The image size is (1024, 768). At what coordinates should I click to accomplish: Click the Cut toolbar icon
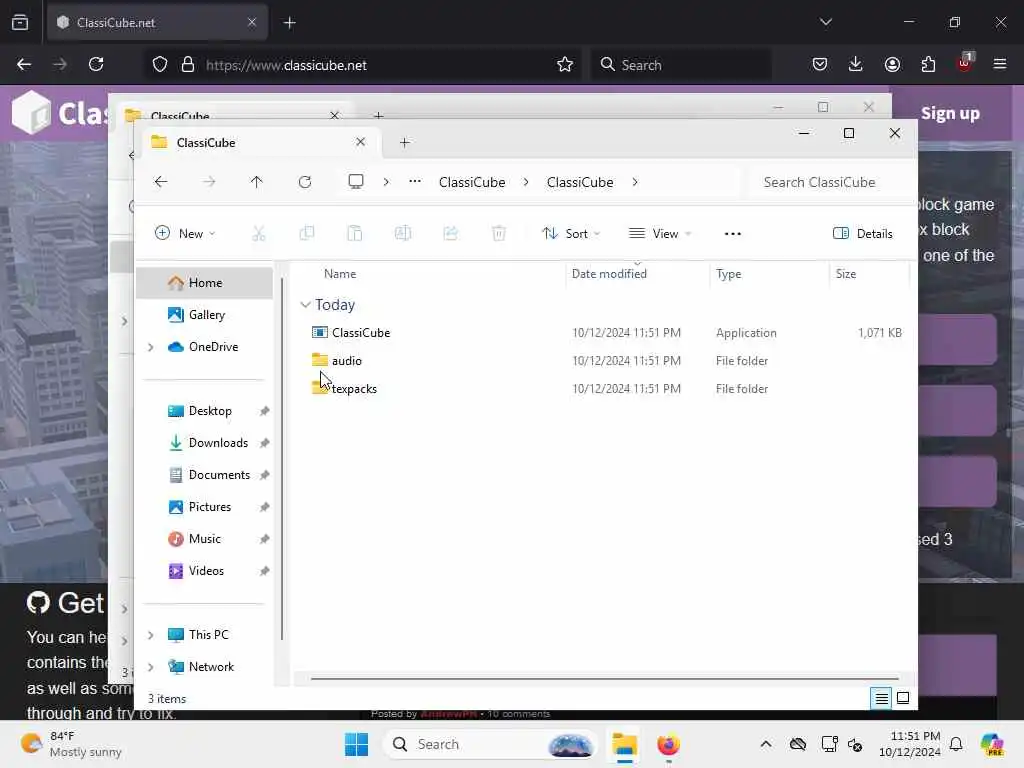pyautogui.click(x=259, y=233)
